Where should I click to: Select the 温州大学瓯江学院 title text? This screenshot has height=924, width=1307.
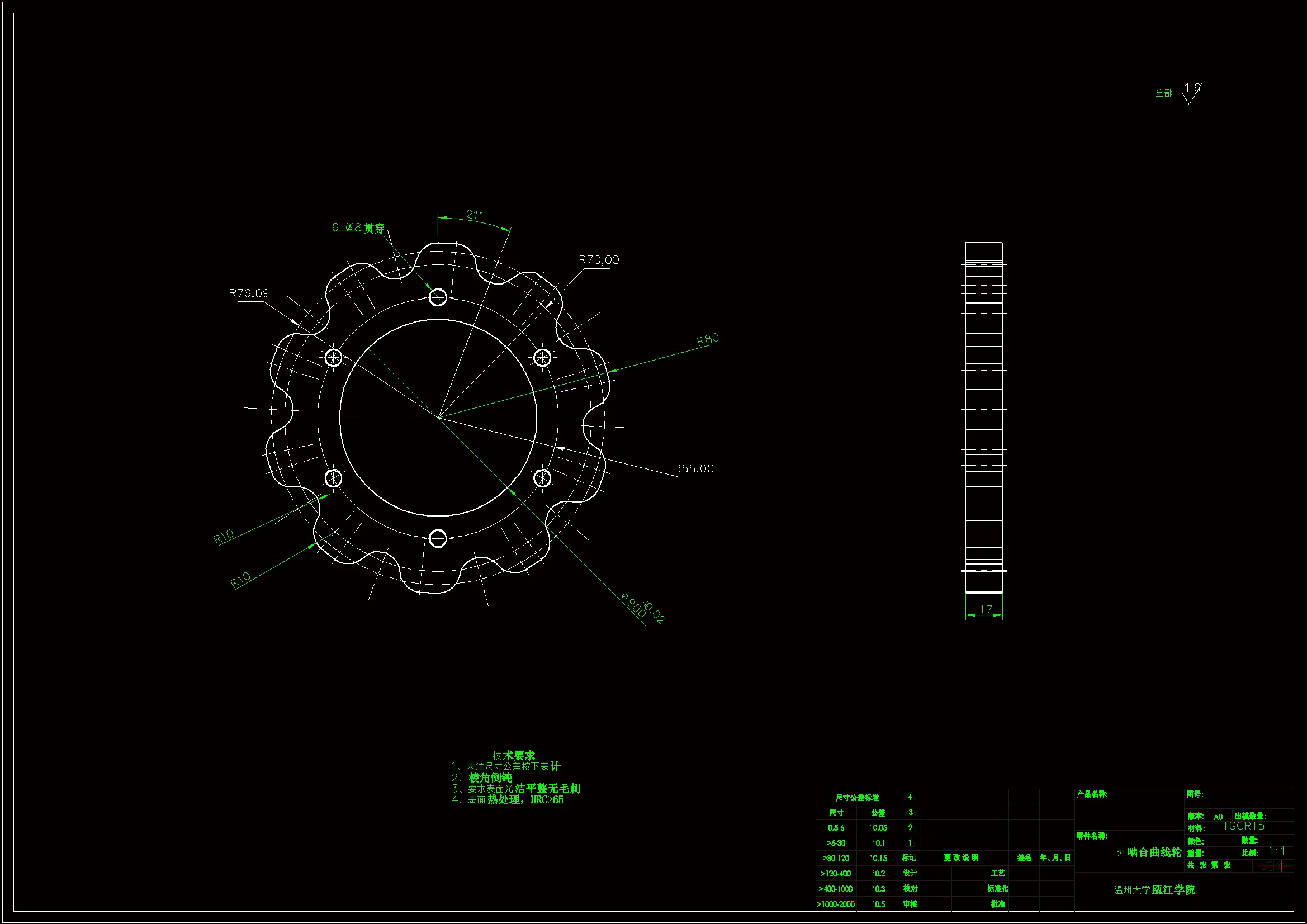(x=1154, y=890)
